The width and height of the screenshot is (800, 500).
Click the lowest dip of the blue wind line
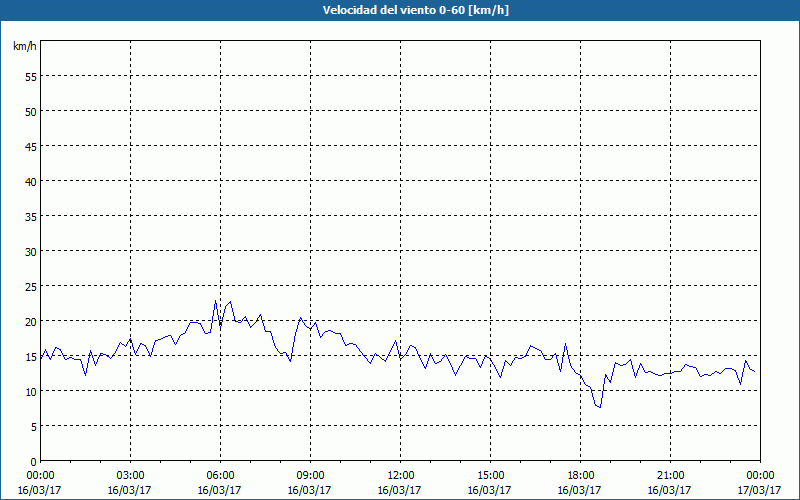(600, 407)
